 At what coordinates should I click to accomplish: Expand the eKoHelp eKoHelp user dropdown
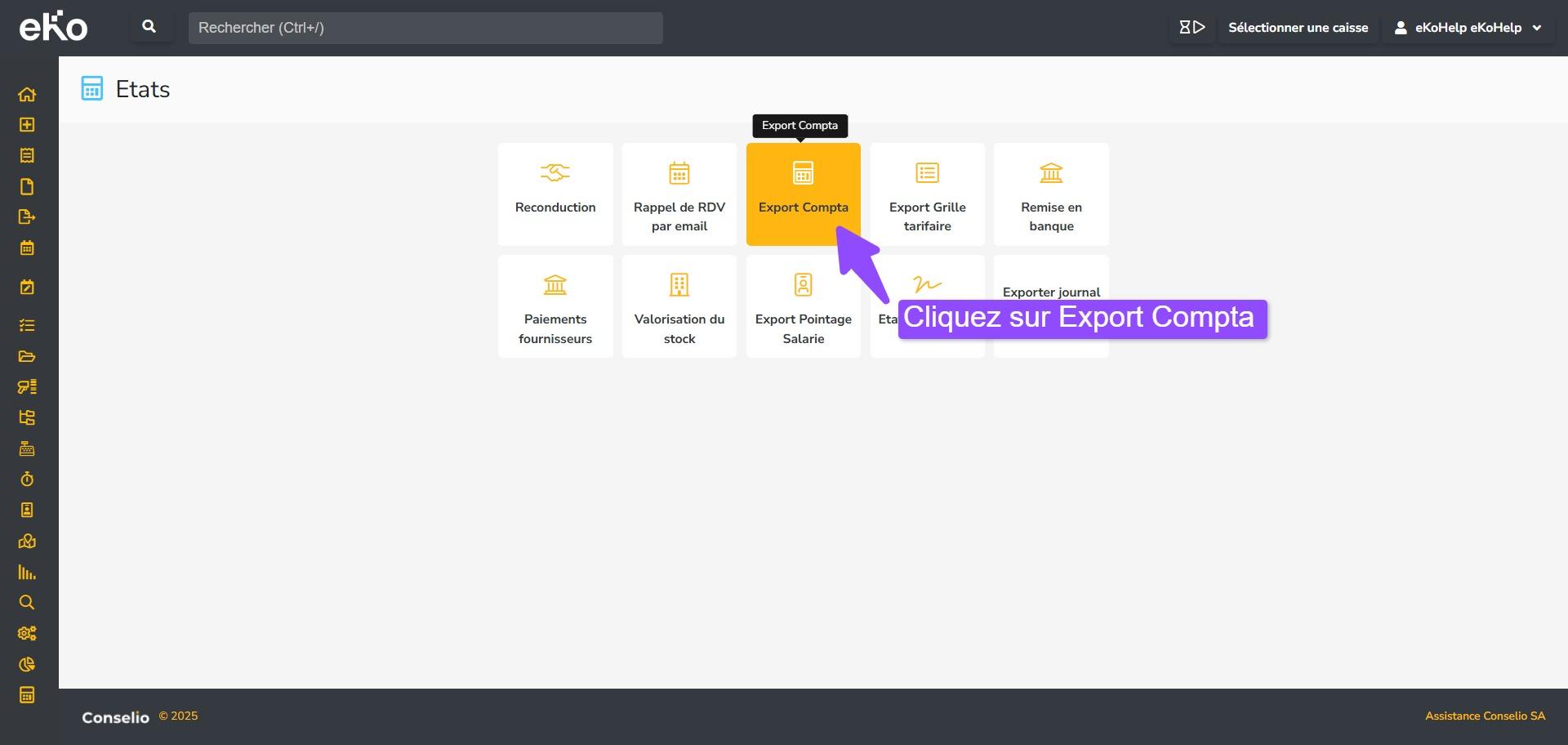coord(1468,28)
